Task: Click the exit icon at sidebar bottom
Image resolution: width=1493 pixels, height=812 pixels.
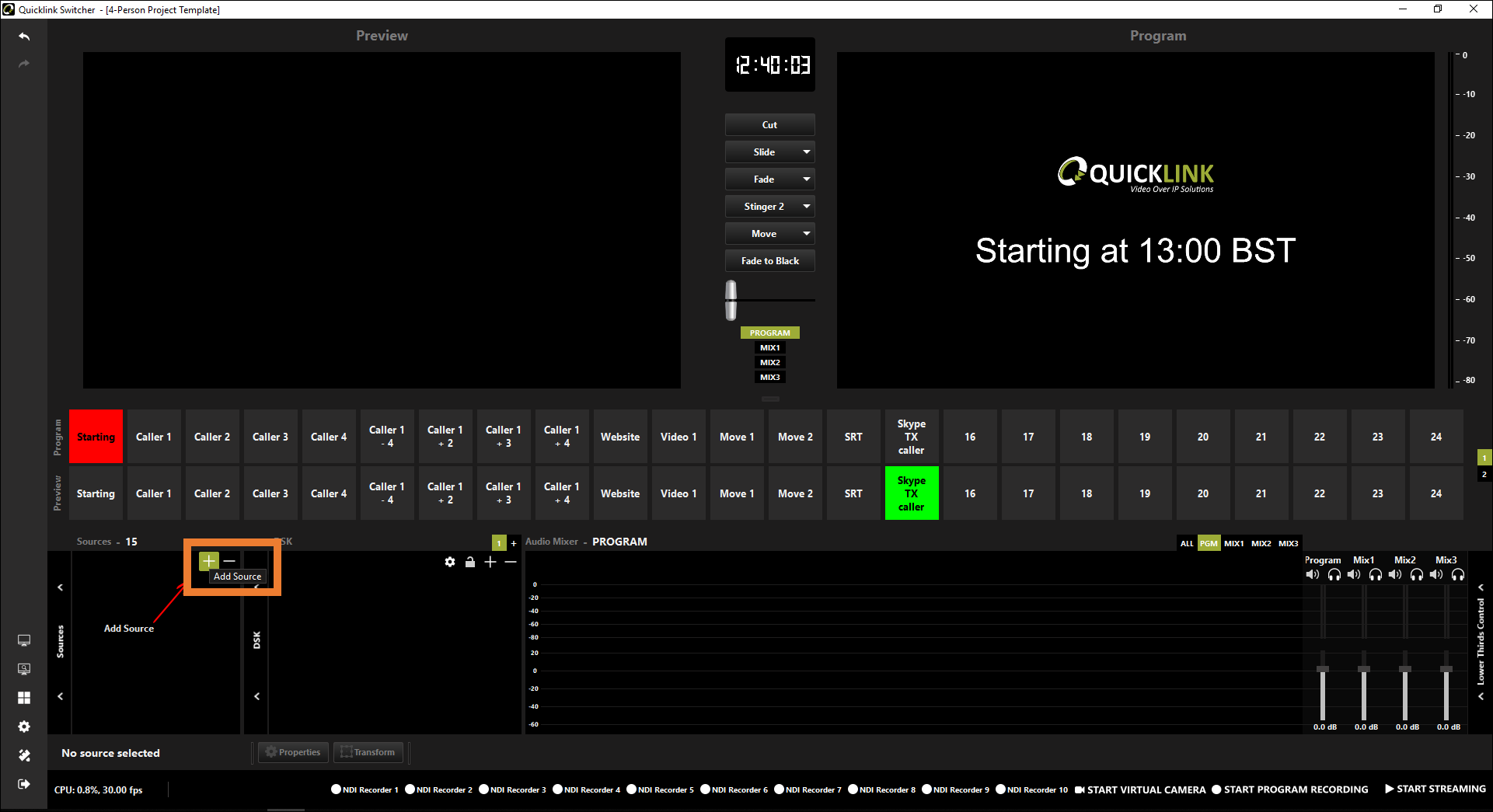Action: tap(24, 784)
